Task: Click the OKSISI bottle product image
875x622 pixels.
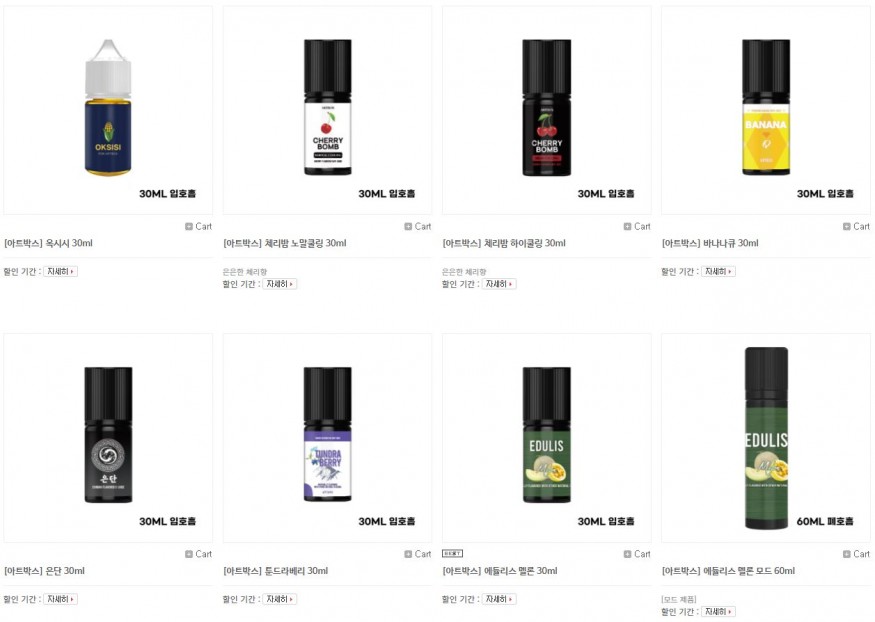Action: tap(108, 110)
